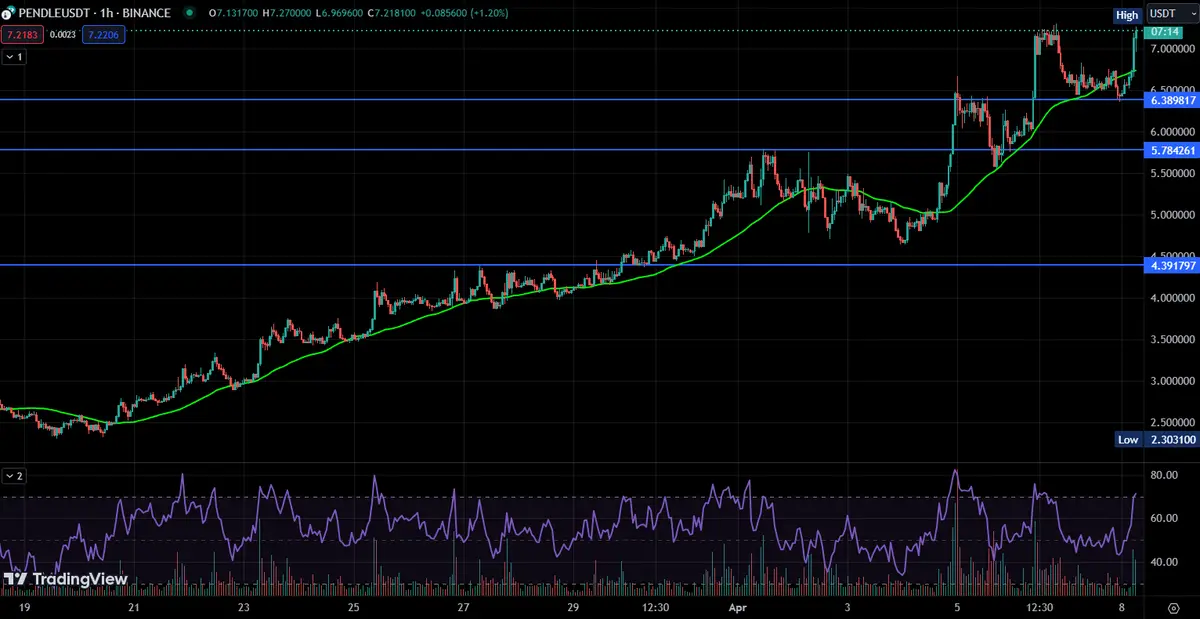
Task: Click the 8 date axis label
Action: (1122, 607)
